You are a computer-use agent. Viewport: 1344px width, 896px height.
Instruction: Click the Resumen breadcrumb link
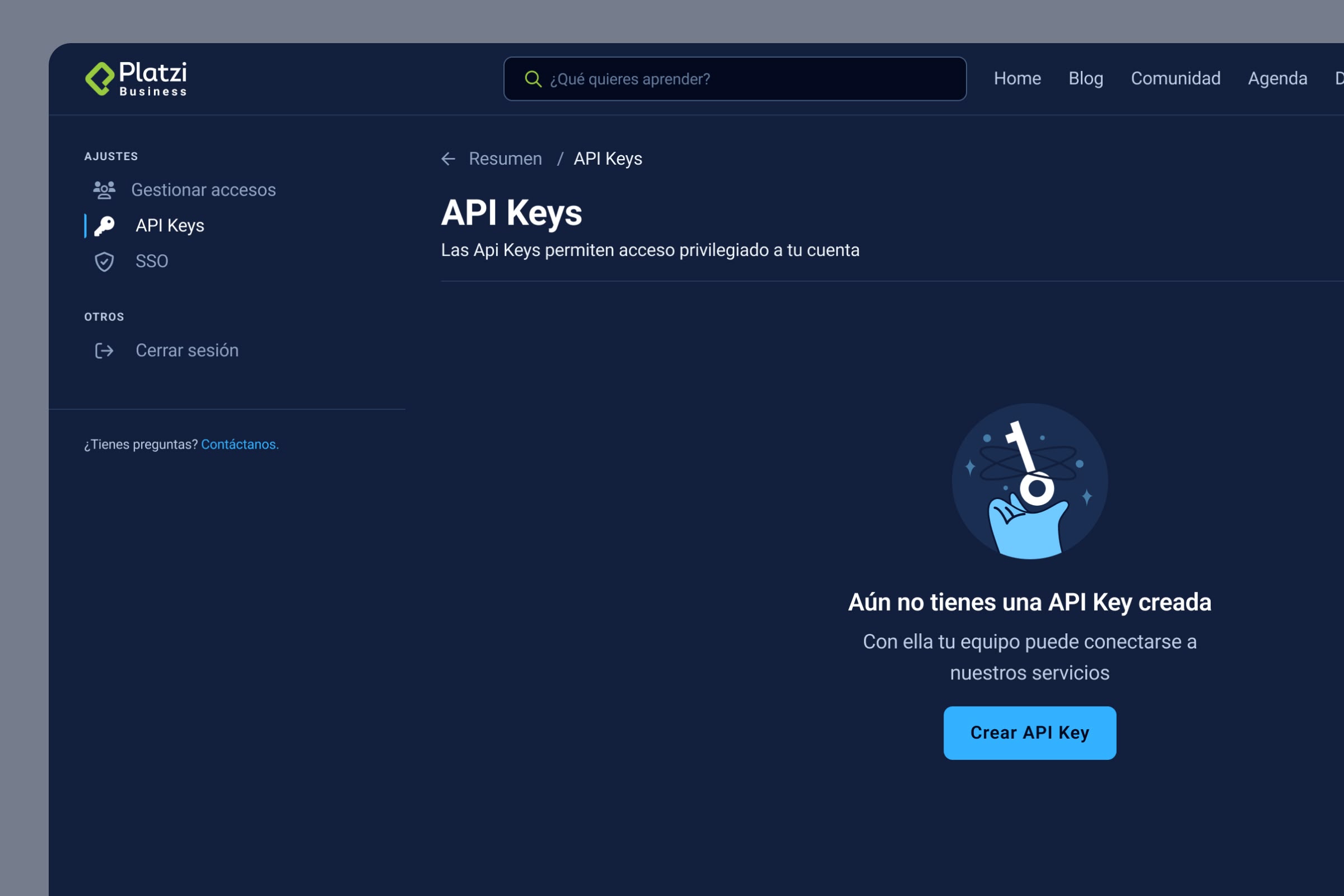pyautogui.click(x=505, y=159)
